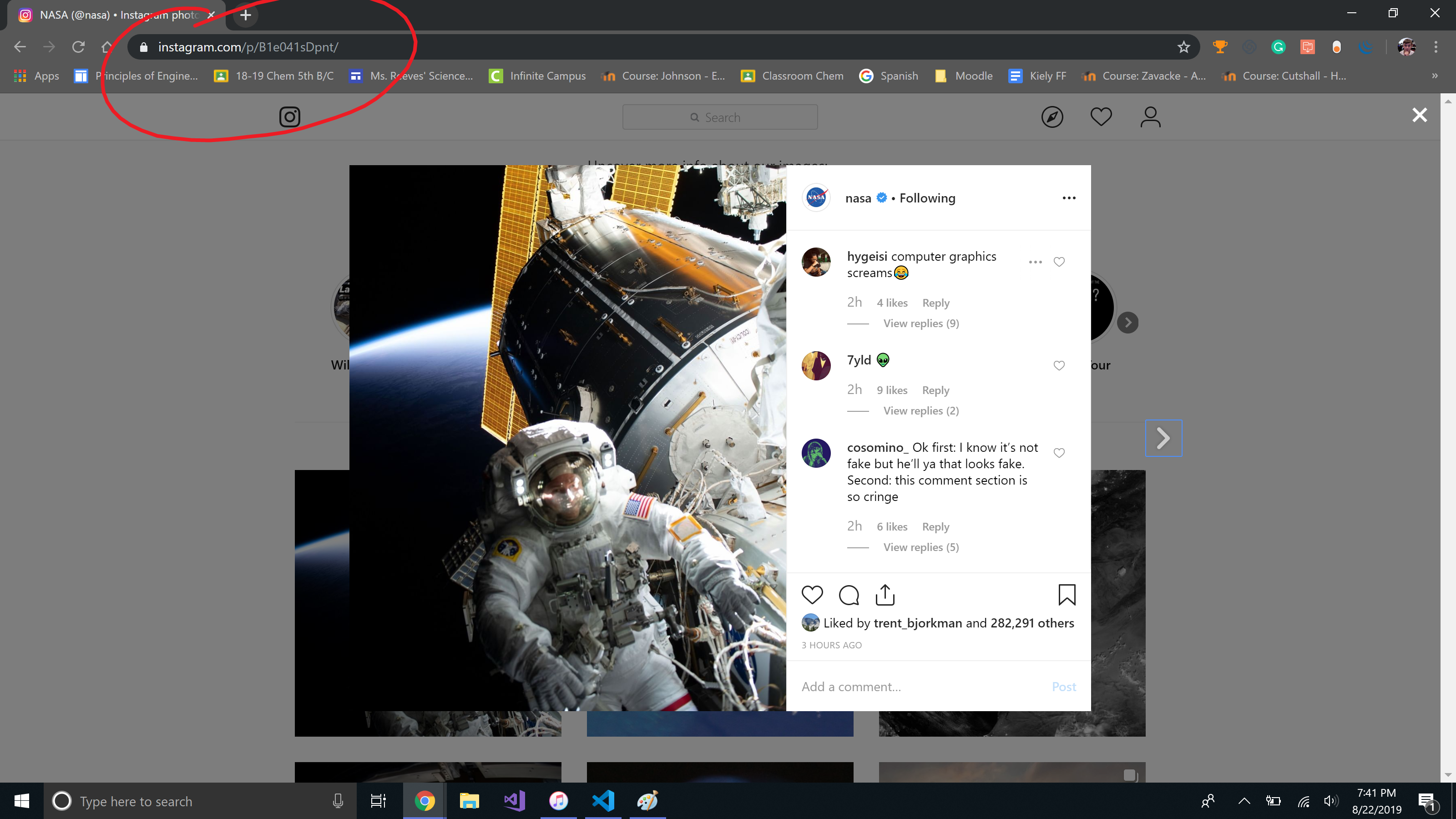Open the volume control in system tray
Image resolution: width=1456 pixels, height=819 pixels.
tap(1330, 801)
